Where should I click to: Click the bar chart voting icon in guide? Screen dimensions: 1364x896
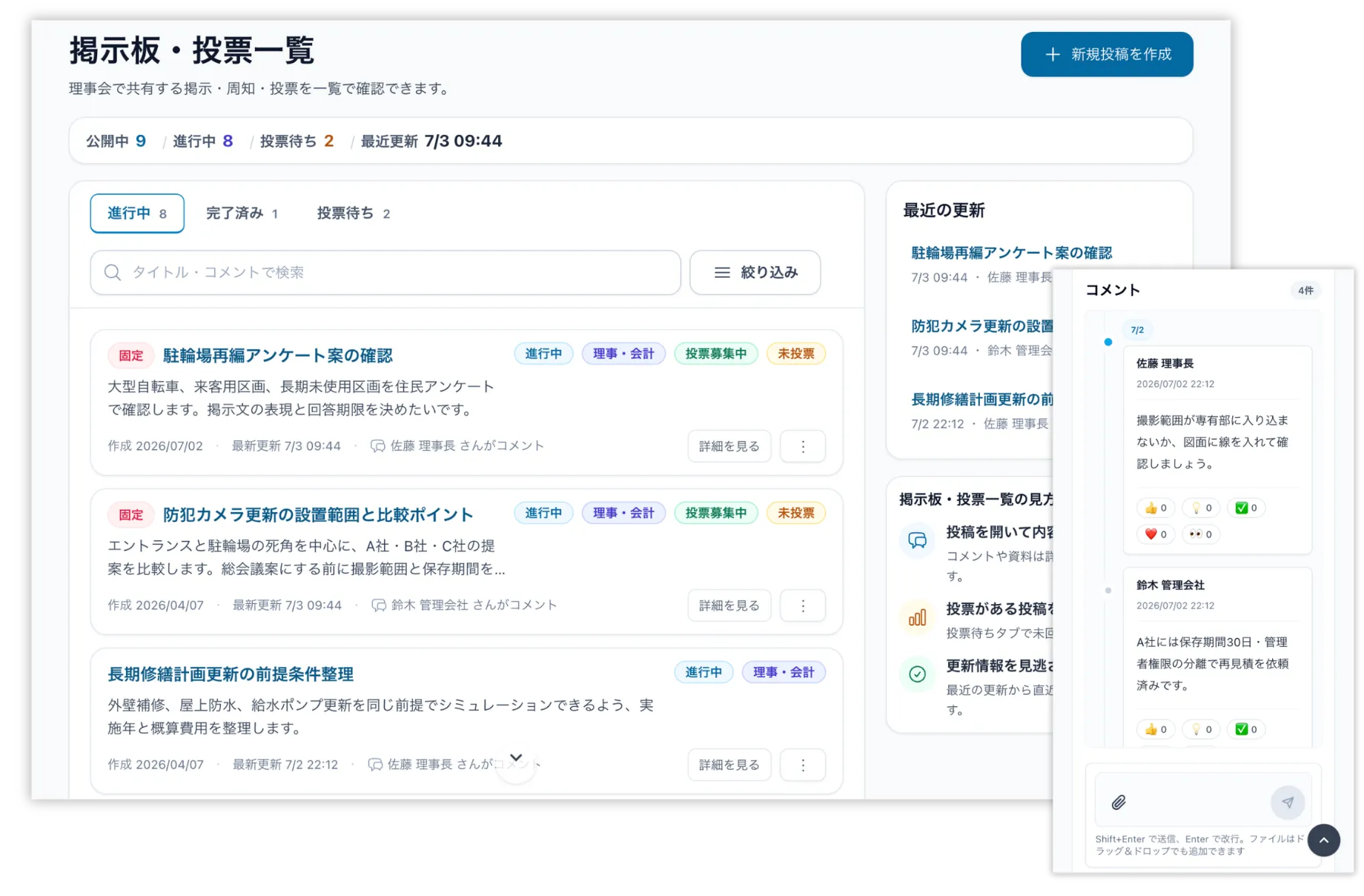click(917, 617)
